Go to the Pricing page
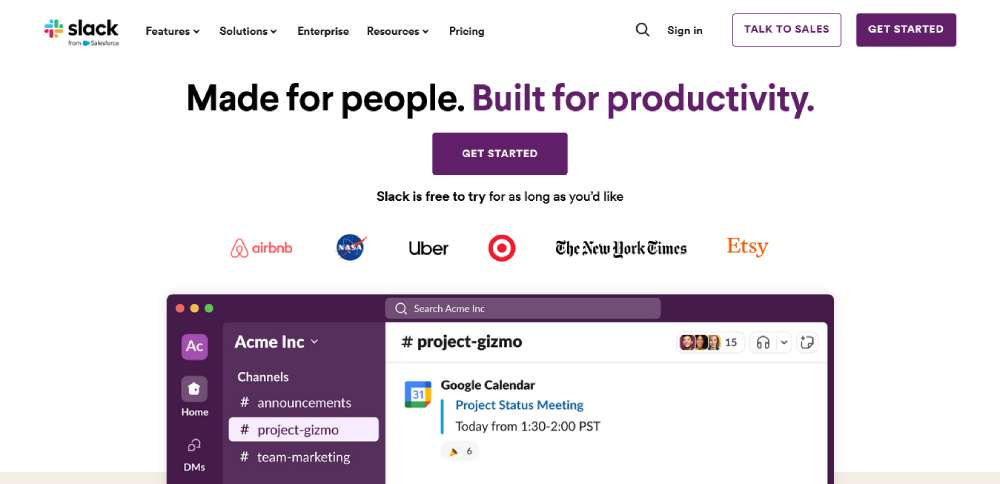Screen dimensions: 1000x484 [x=467, y=31]
